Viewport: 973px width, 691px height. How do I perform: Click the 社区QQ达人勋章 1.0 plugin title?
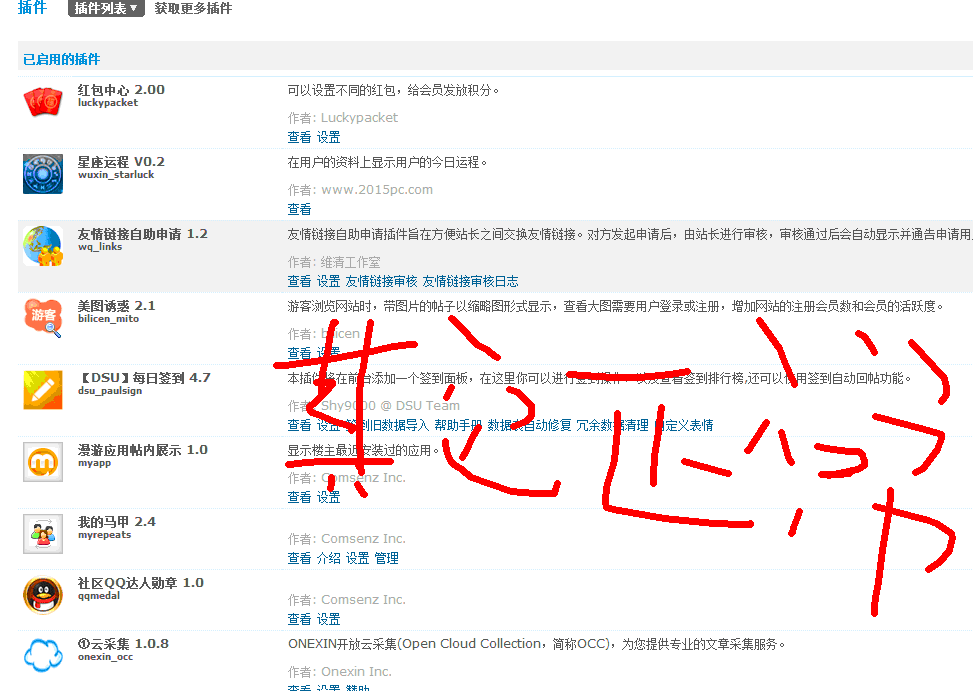[x=141, y=583]
